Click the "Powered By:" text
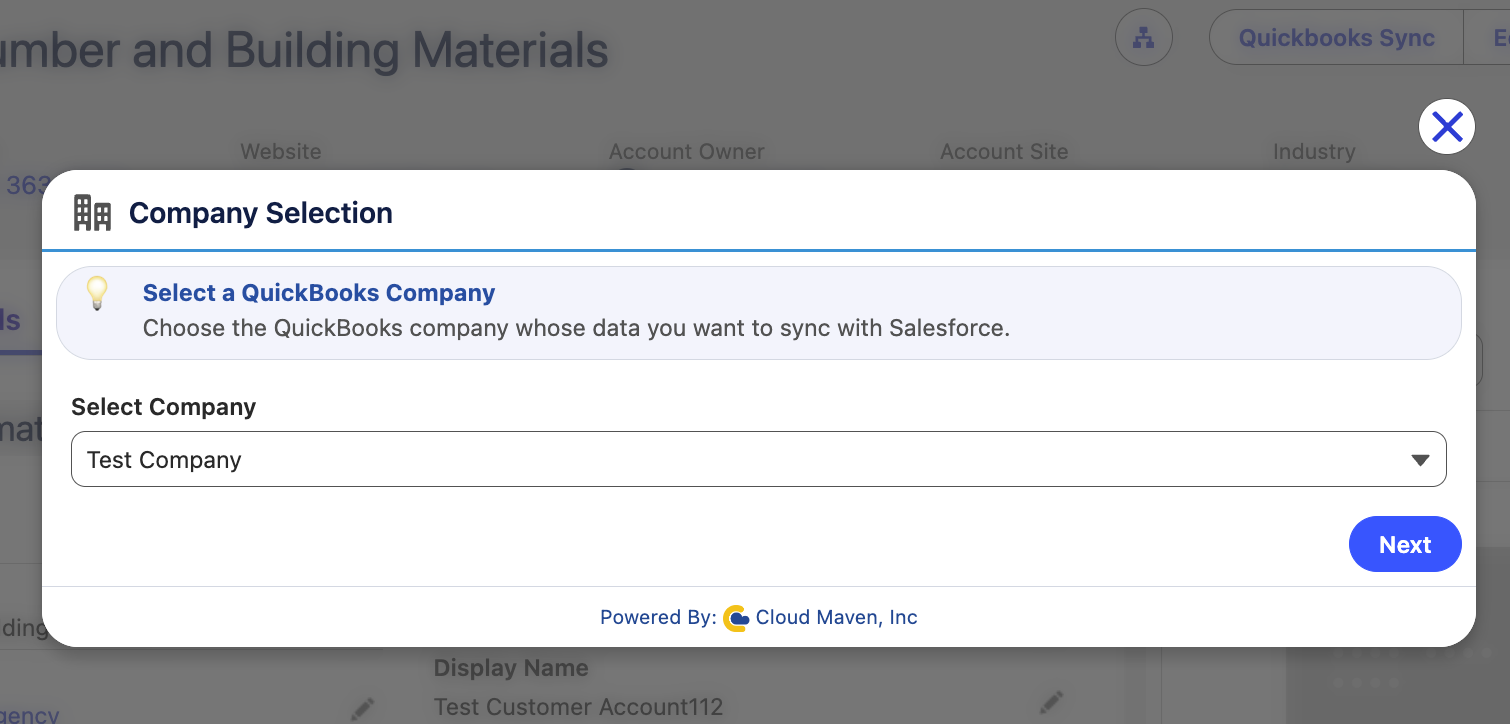The height and width of the screenshot is (724, 1510). click(658, 617)
